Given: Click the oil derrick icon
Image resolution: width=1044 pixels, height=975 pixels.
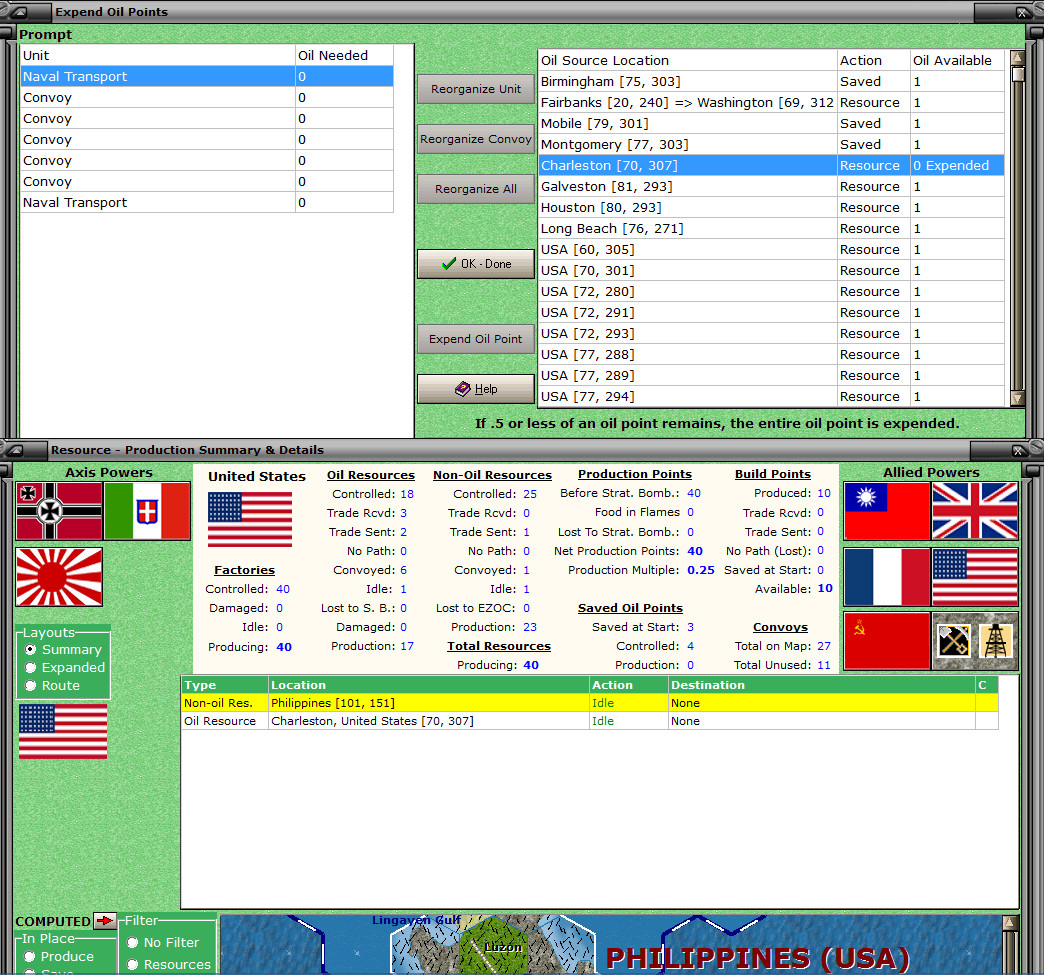Looking at the screenshot, I should [995, 641].
